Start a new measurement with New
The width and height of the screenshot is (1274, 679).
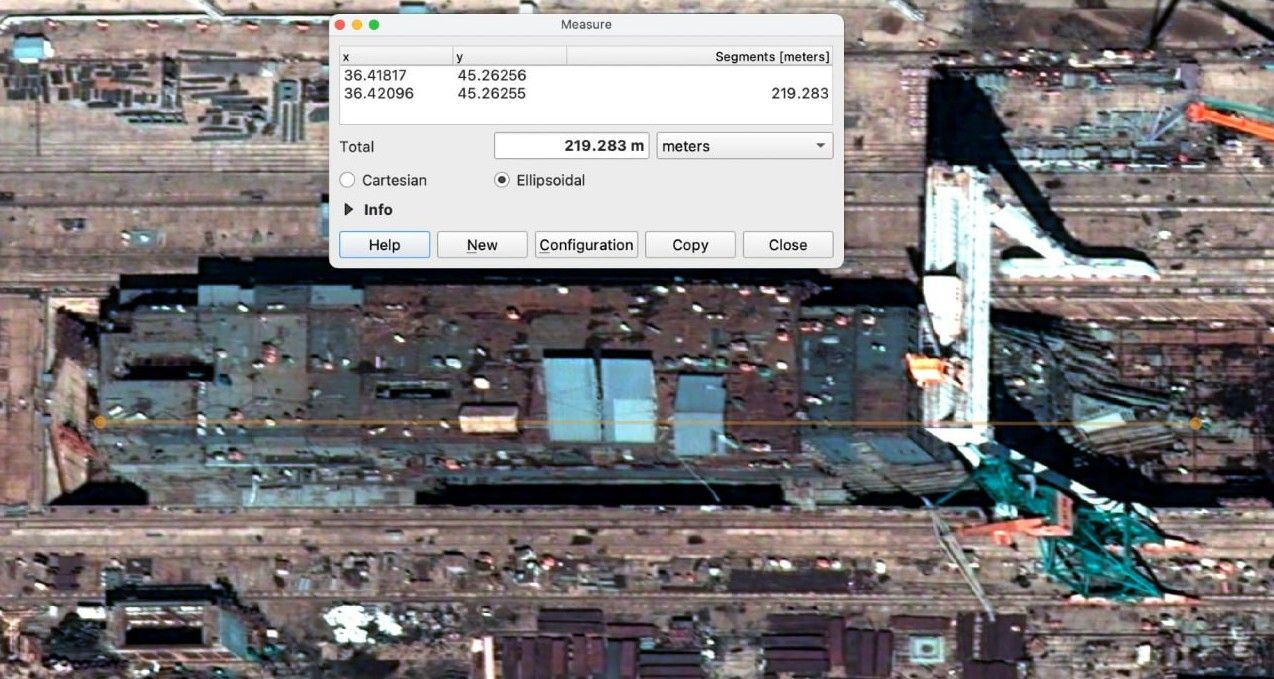point(482,245)
